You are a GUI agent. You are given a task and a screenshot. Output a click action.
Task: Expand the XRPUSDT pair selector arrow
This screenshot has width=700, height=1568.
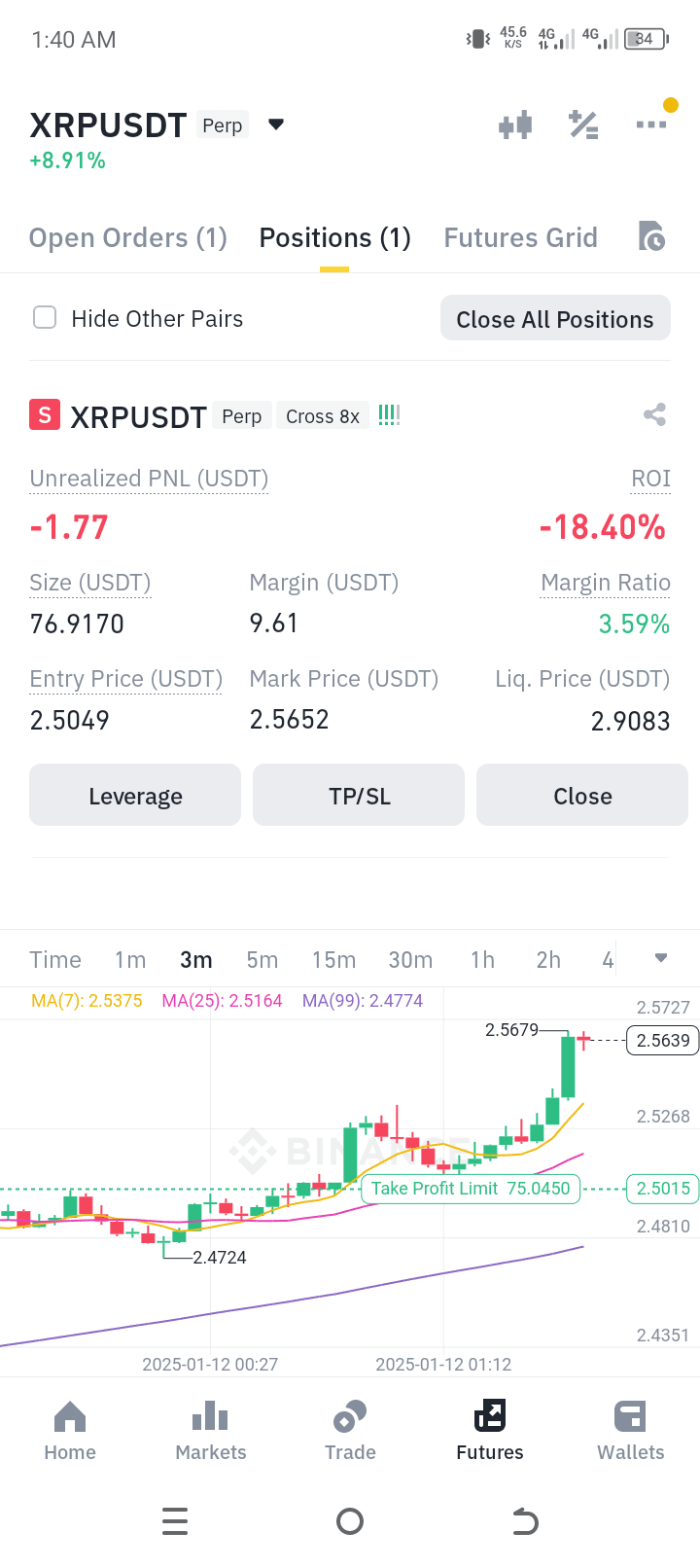[276, 125]
